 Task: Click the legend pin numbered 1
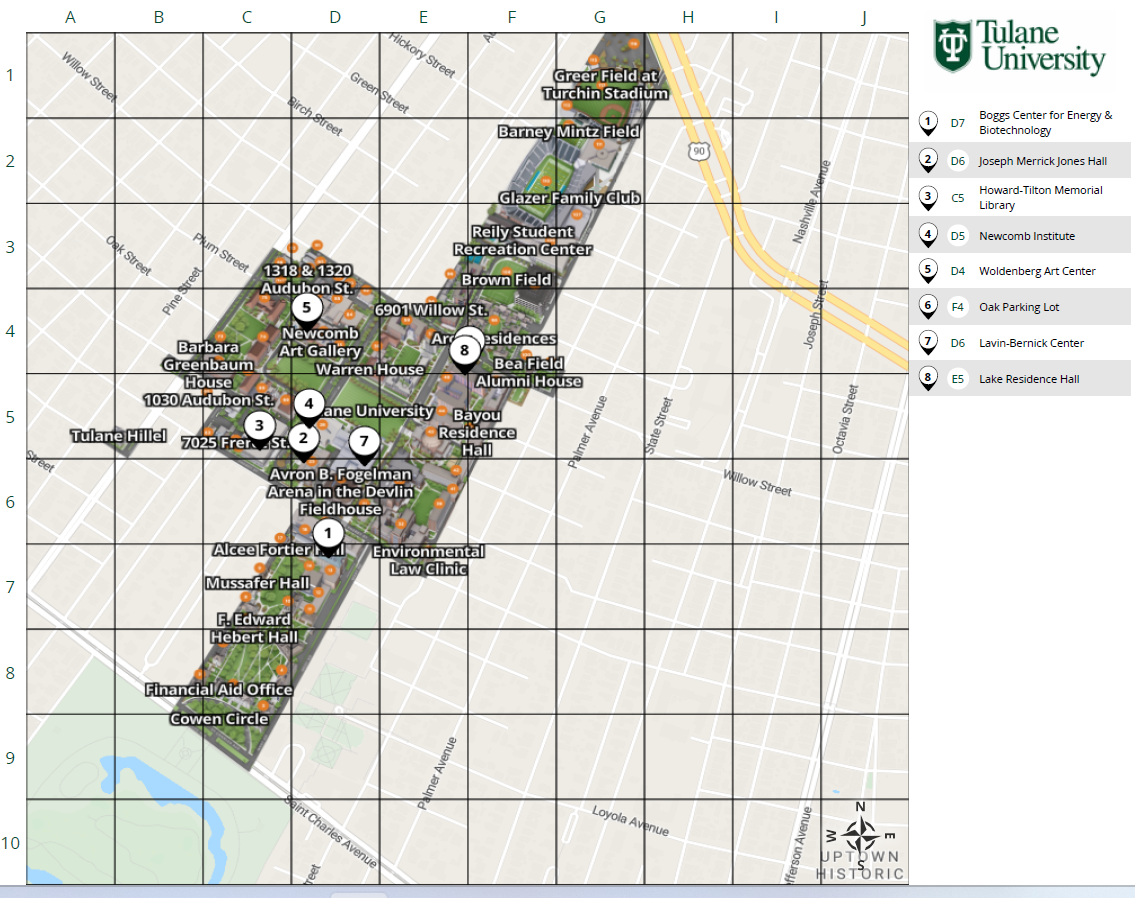(928, 123)
